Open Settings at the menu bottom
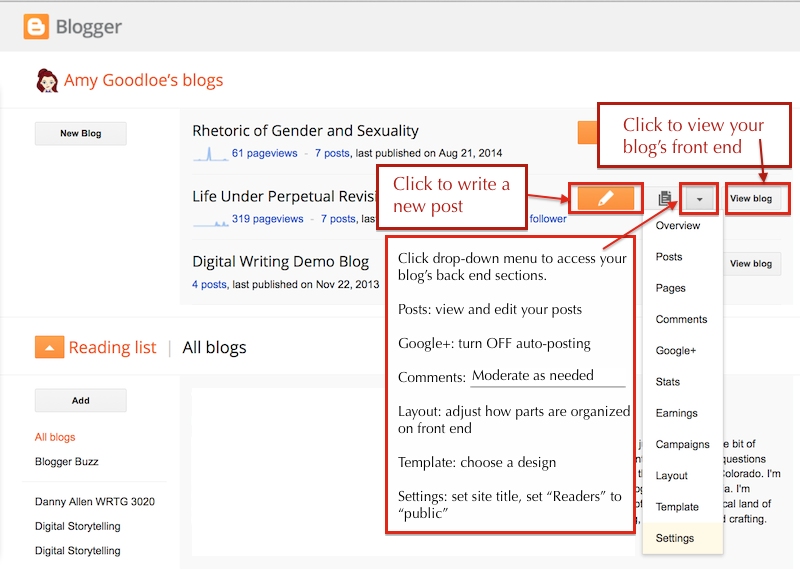This screenshot has width=800, height=569. tap(683, 538)
